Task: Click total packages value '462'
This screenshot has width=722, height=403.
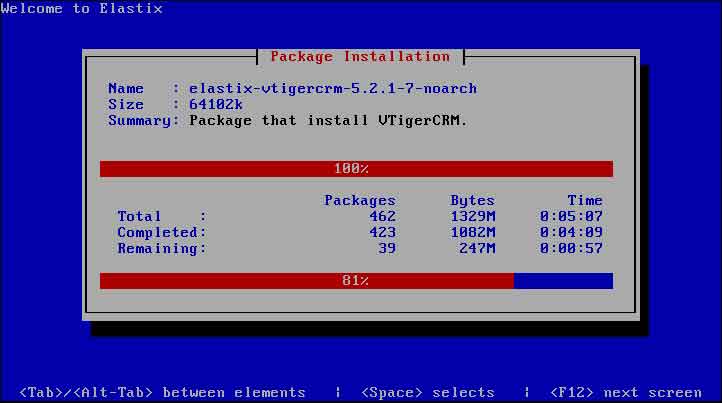Action: (x=382, y=216)
